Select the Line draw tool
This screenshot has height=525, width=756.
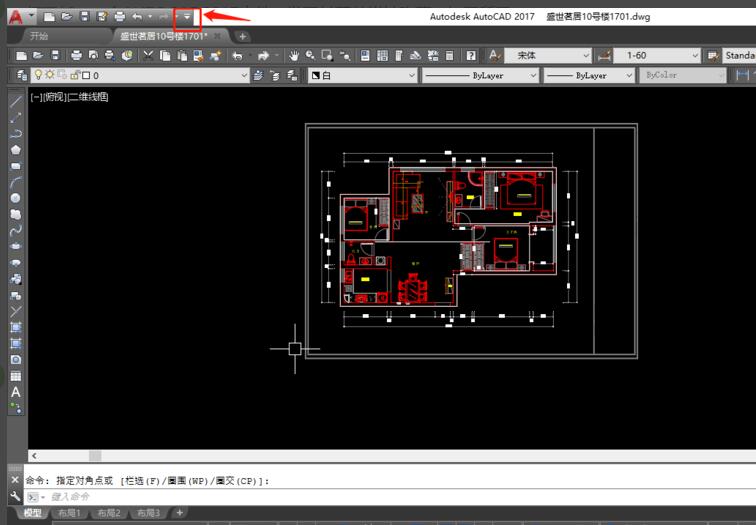click(16, 102)
